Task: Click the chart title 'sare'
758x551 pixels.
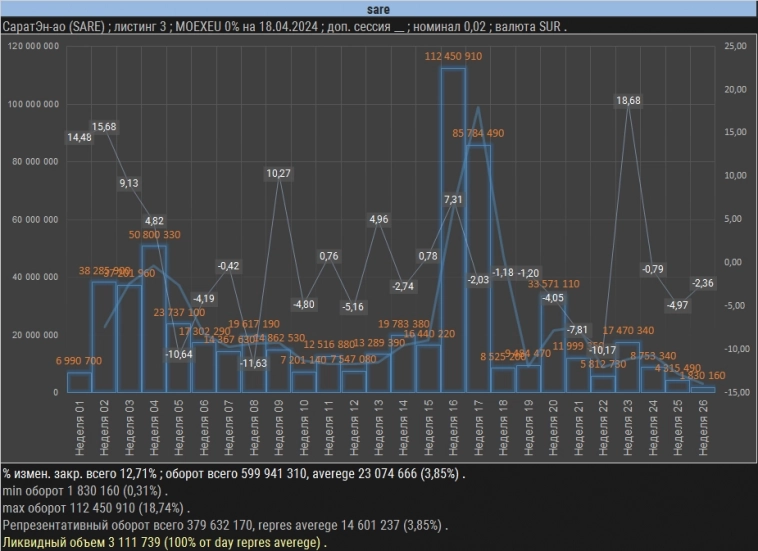Action: [x=379, y=9]
